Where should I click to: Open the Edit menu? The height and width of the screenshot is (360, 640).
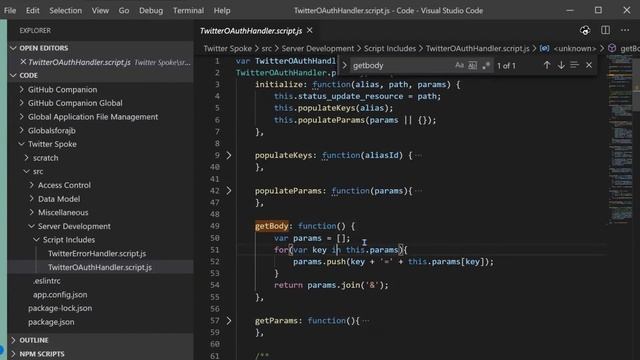coord(33,11)
